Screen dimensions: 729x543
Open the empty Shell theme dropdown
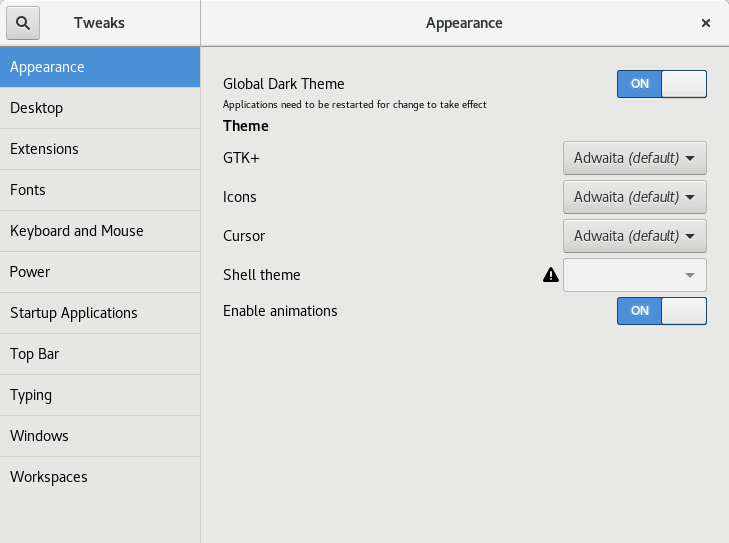pos(635,275)
